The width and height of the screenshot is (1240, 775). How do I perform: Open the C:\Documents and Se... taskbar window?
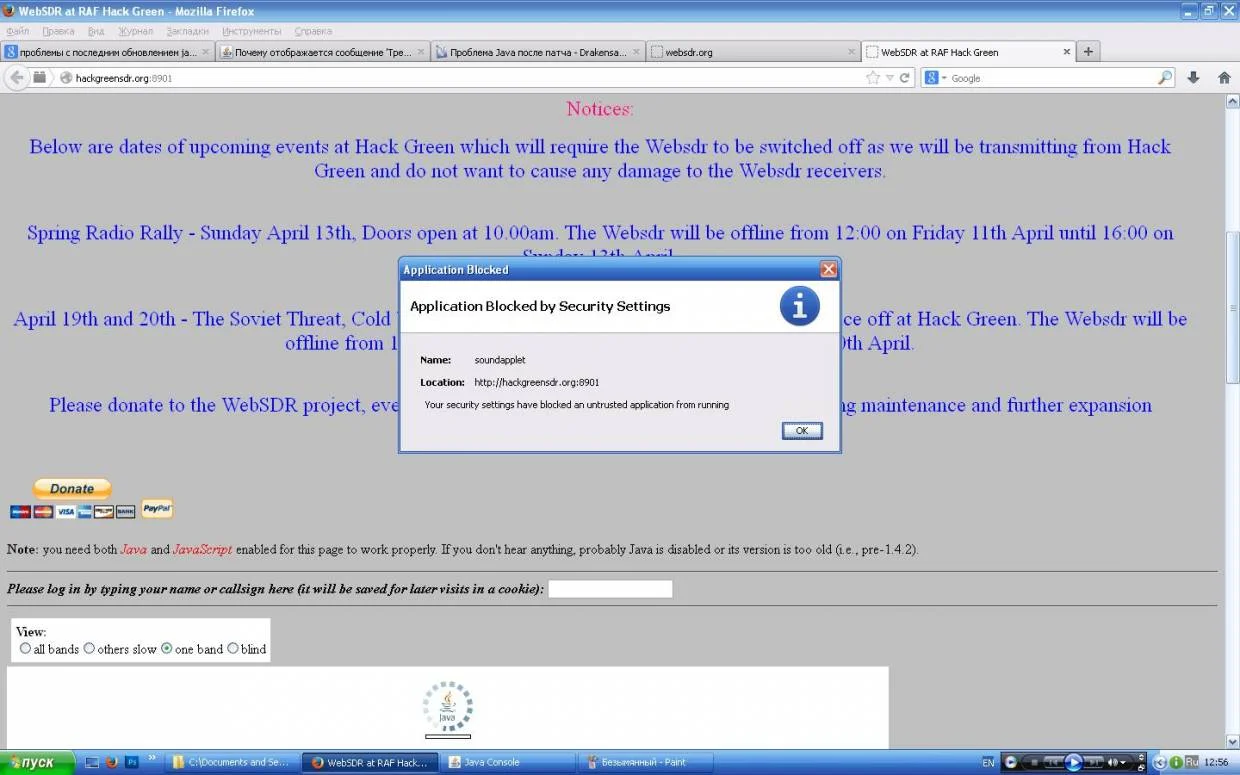[231, 762]
